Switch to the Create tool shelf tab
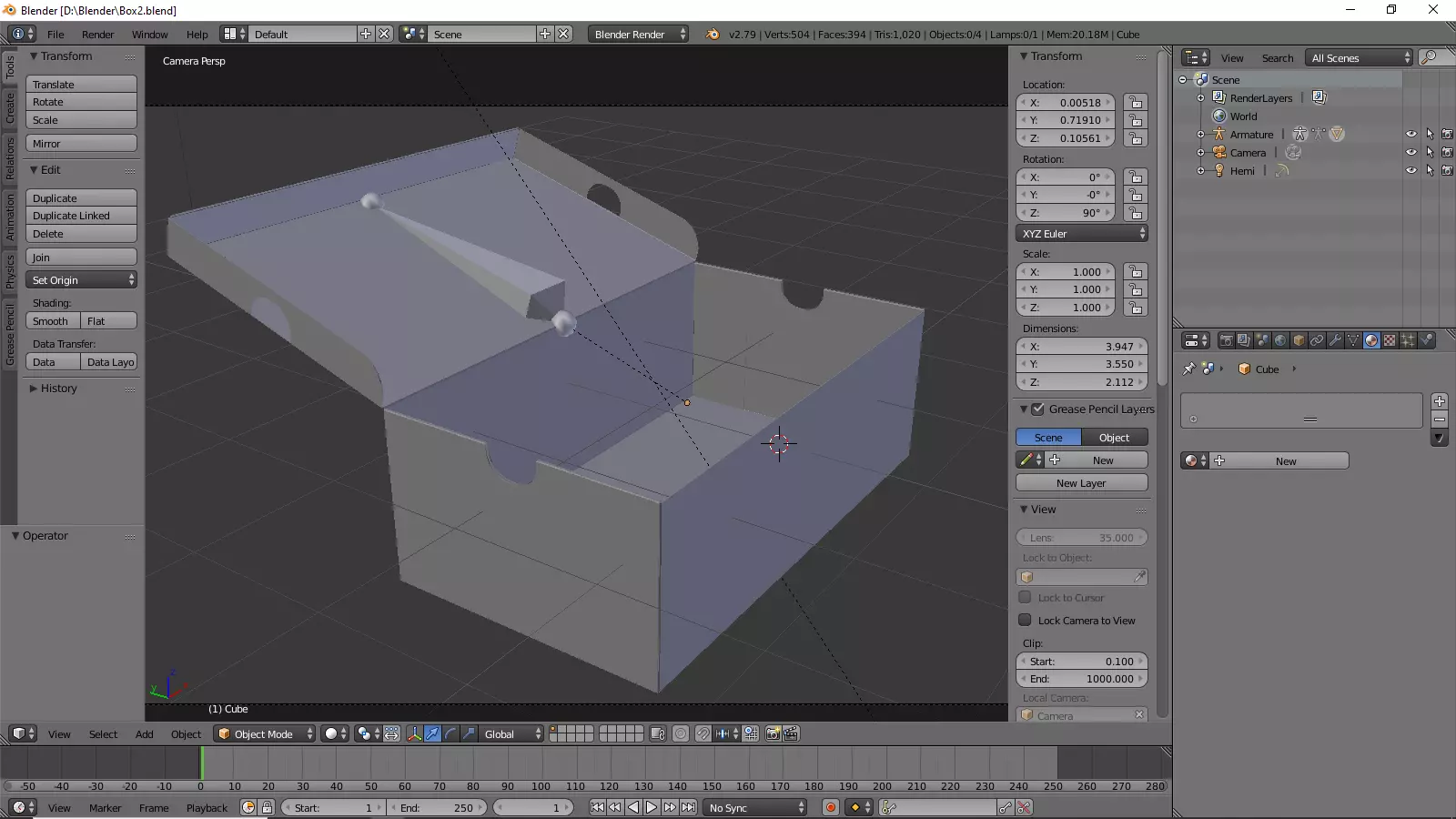This screenshot has height=819, width=1456. tap(10, 106)
